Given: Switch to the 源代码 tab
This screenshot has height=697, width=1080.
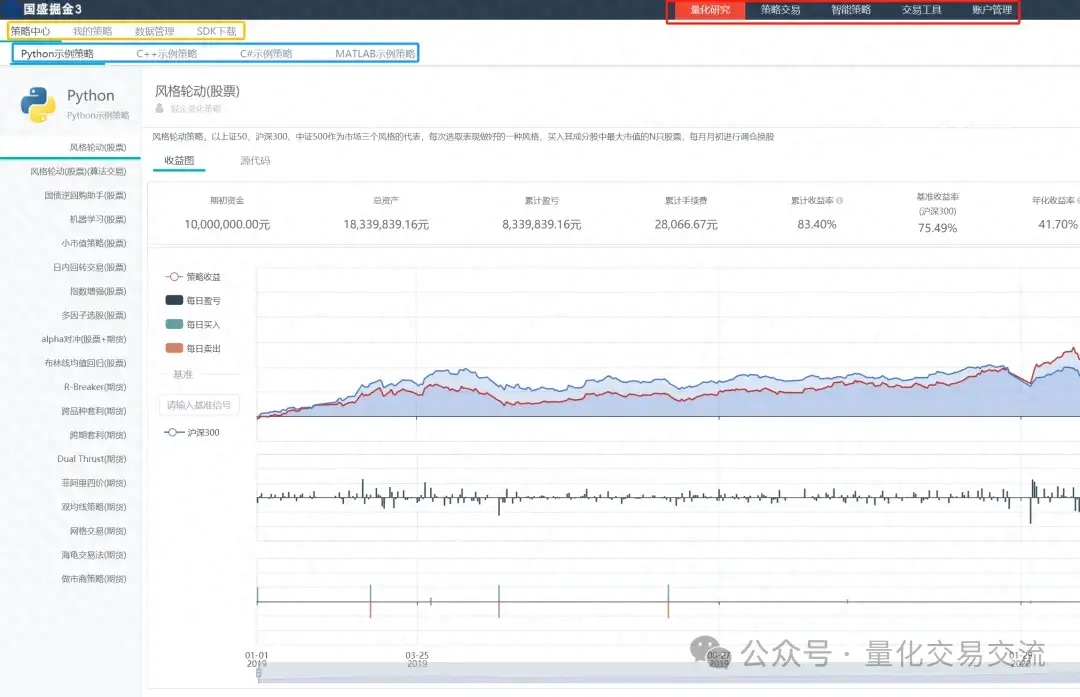Looking at the screenshot, I should pyautogui.click(x=255, y=160).
